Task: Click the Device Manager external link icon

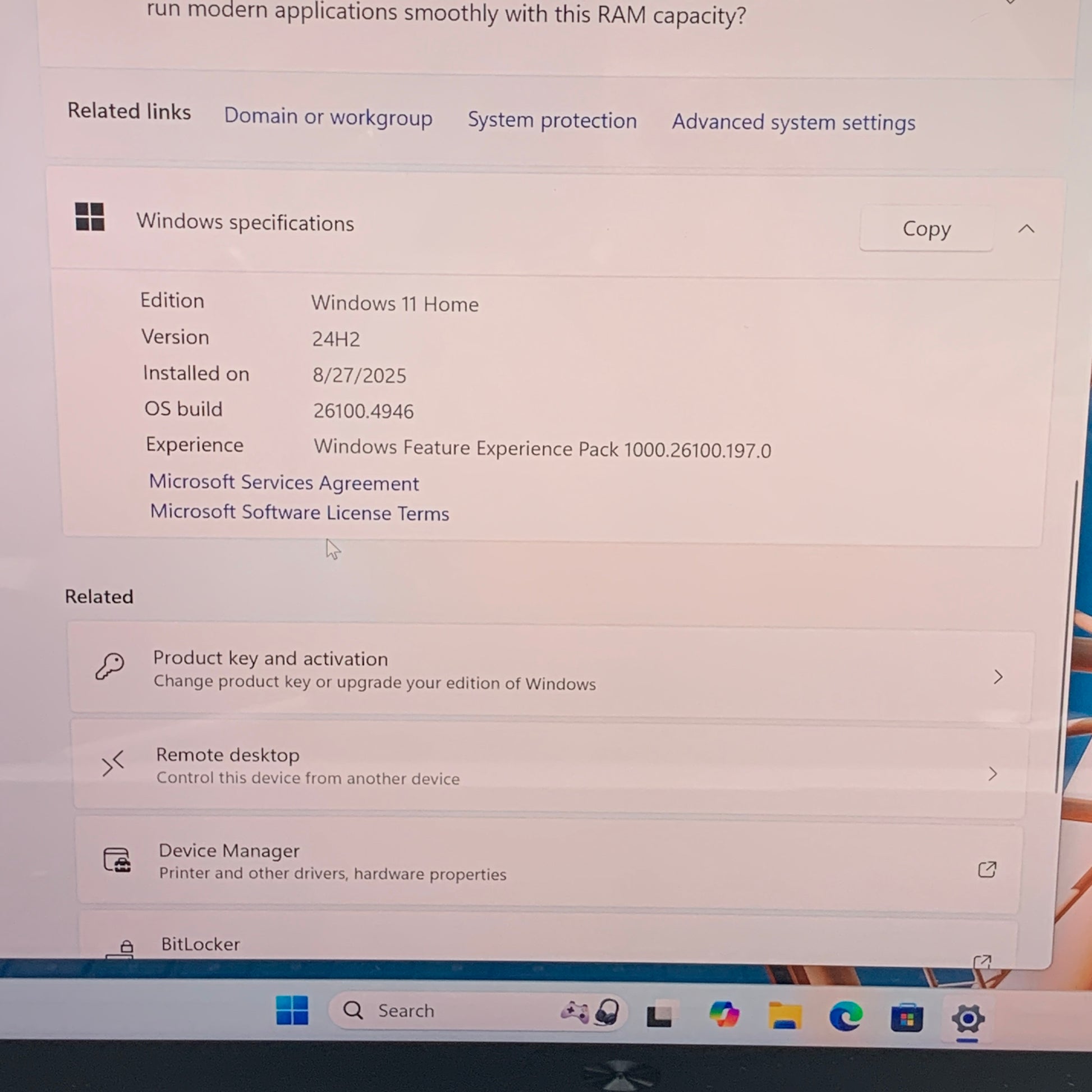Action: 987,869
